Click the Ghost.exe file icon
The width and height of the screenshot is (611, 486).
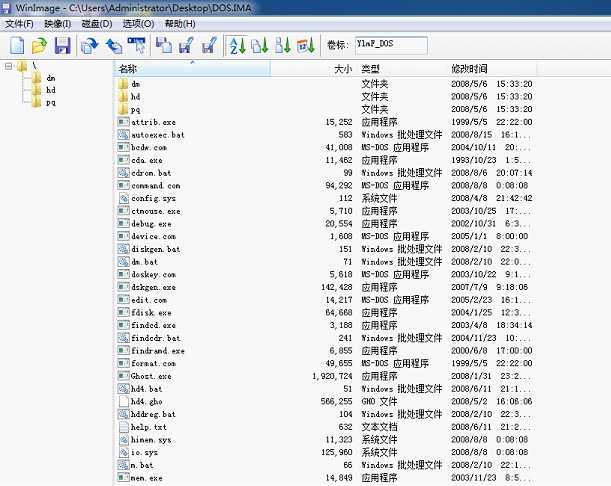pyautogui.click(x=124, y=376)
